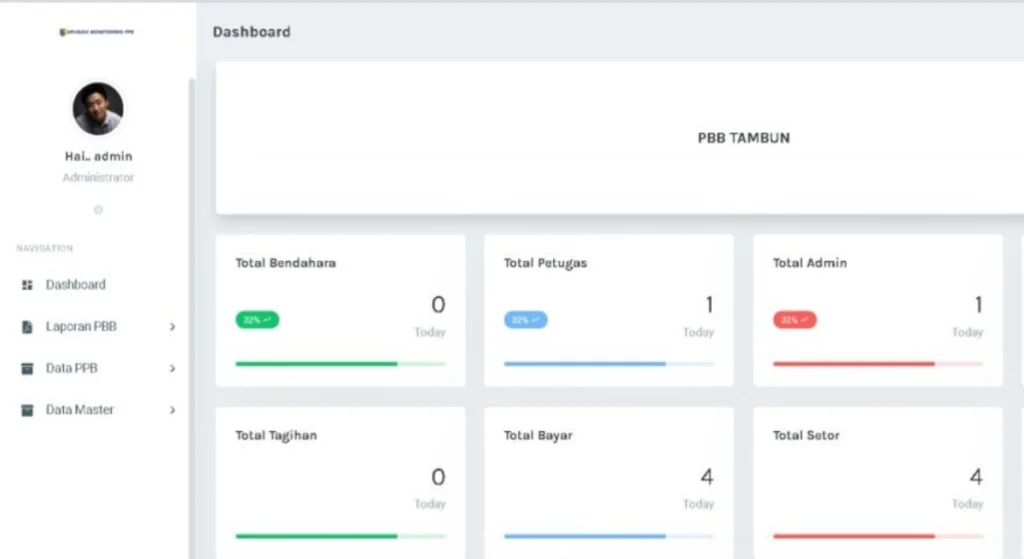Click the Dashboard grid icon in navigation
Viewport: 1024px width, 559px height.
27,285
